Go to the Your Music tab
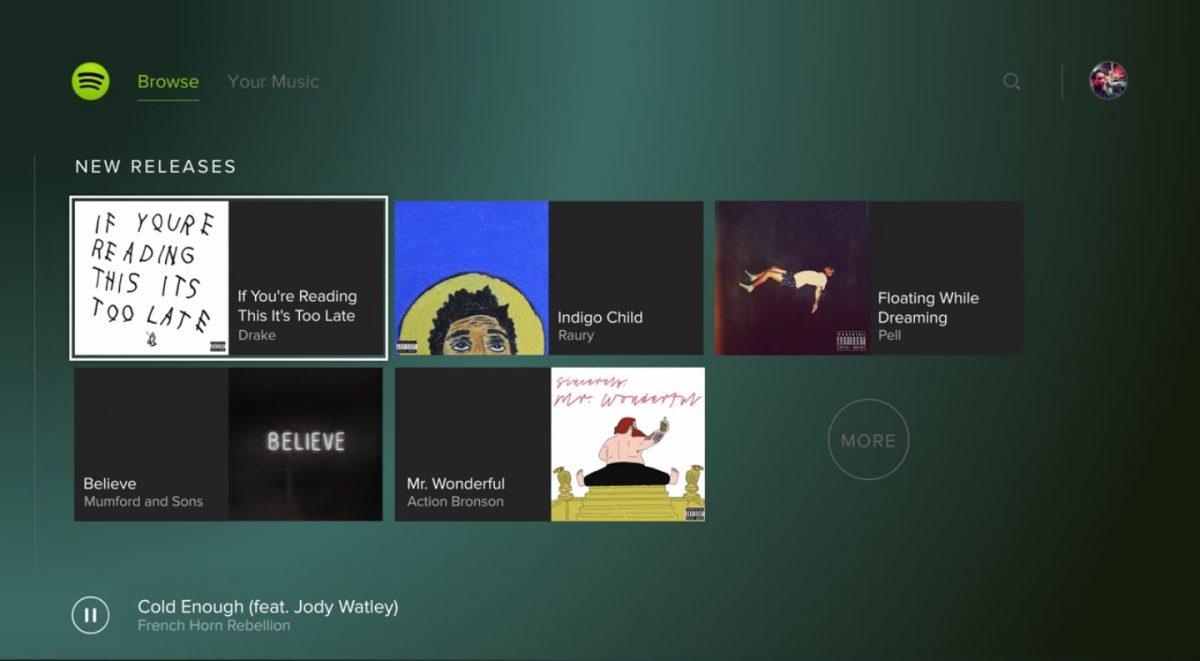Screen dimensions: 1200x661 273,82
